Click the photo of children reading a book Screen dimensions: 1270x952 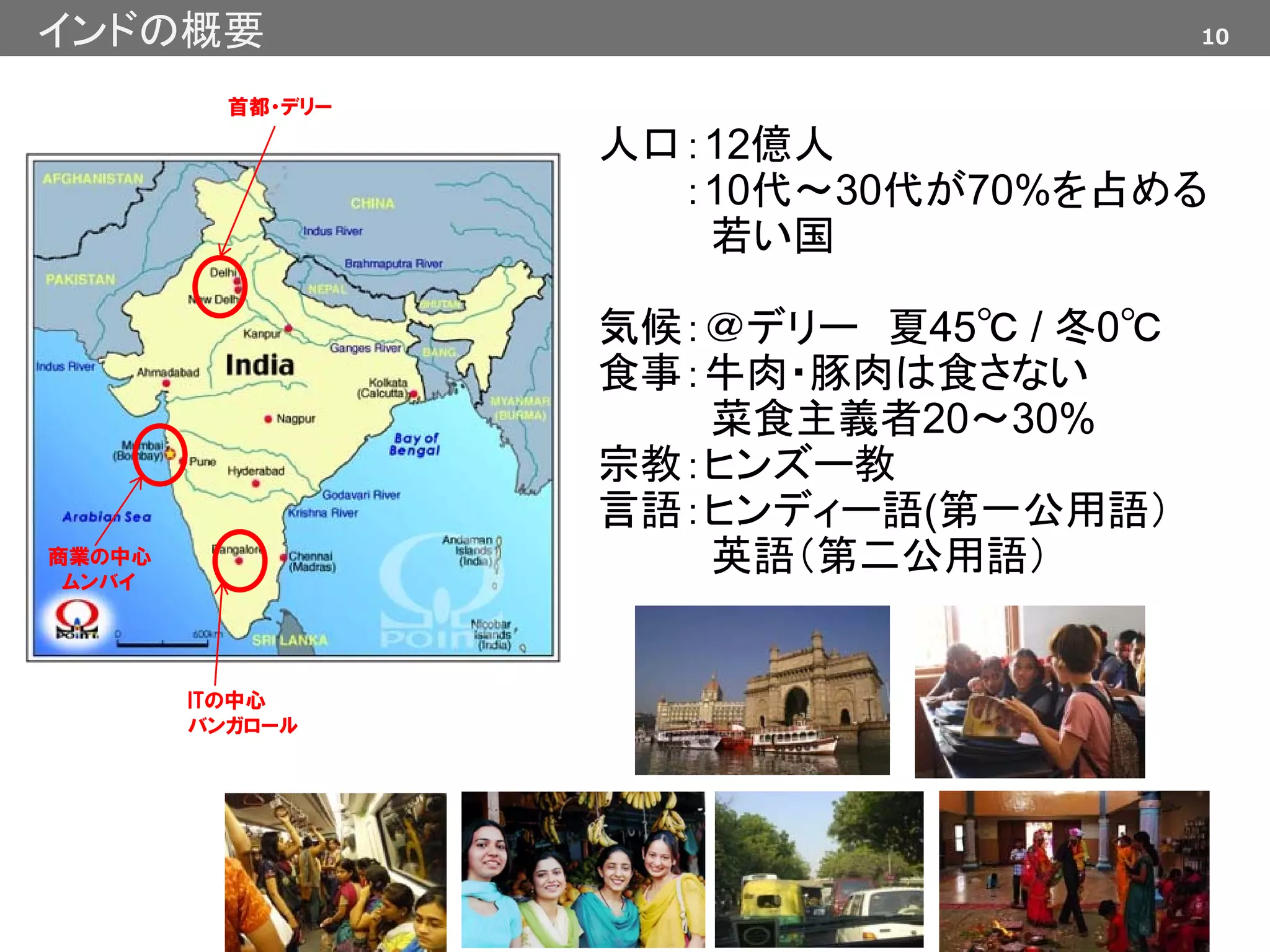point(1030,692)
